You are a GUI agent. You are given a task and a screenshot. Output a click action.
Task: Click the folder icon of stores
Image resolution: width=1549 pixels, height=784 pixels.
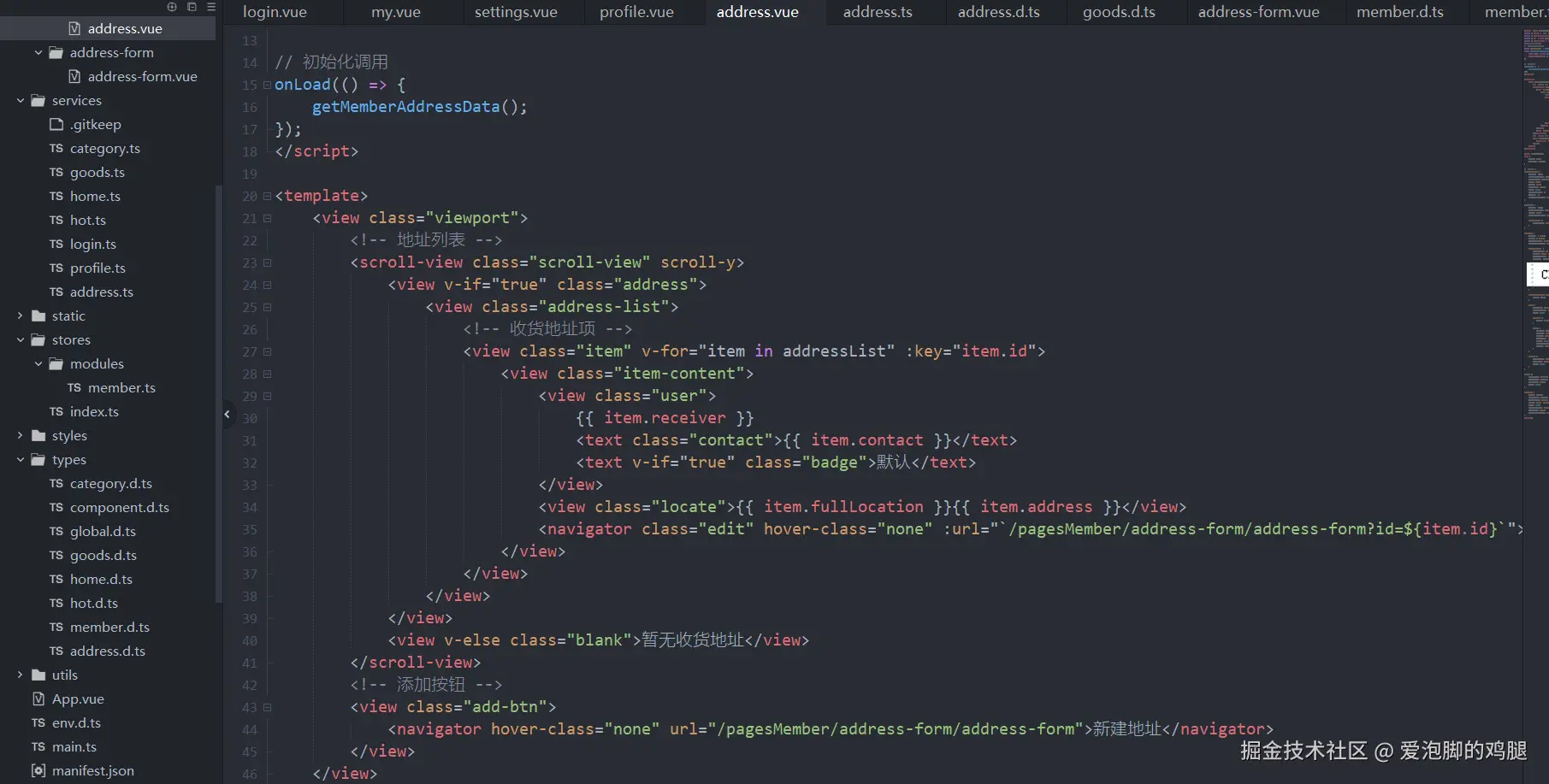coord(38,339)
